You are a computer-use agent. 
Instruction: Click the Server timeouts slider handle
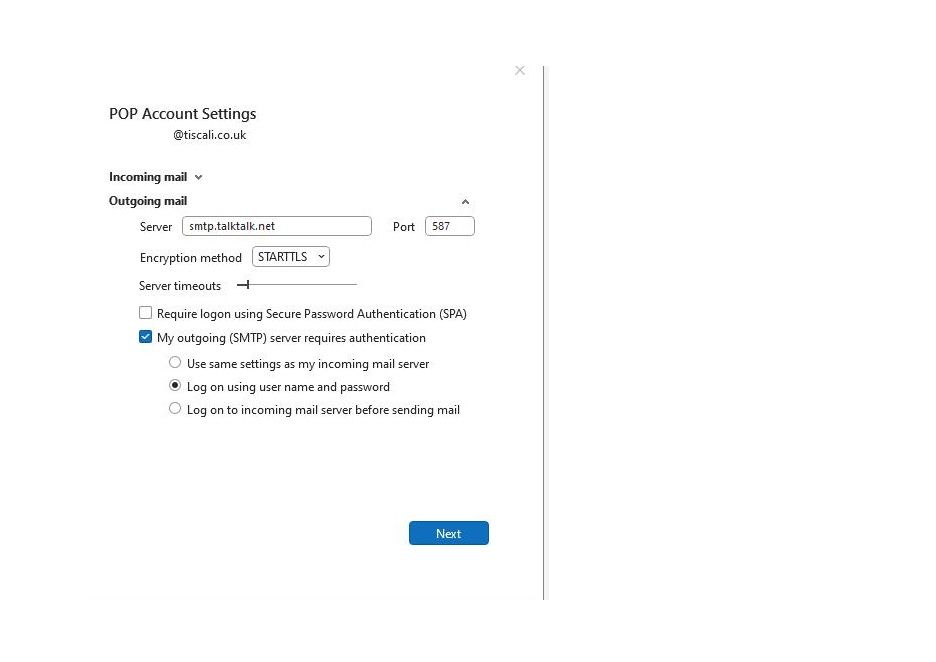point(246,285)
